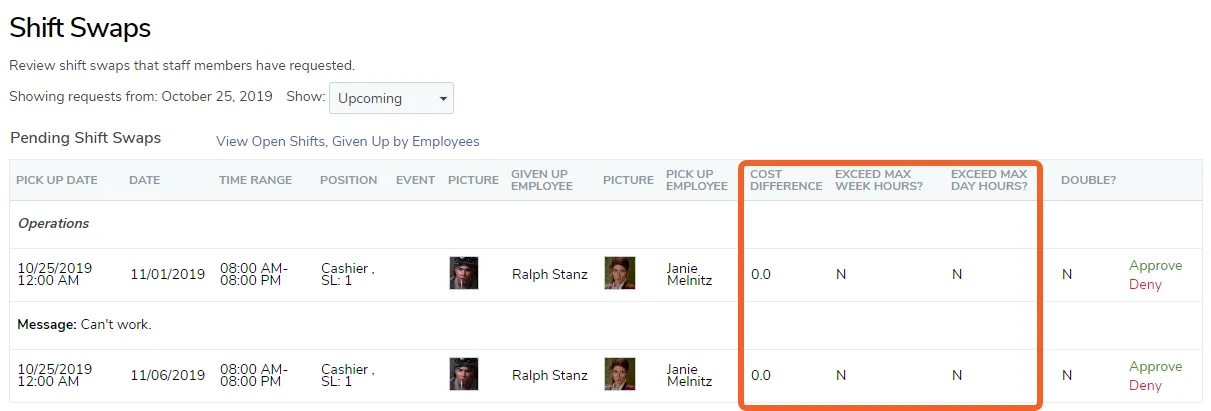
Task: Click Janie Melnitz's picture in 11/06/2019 row
Action: click(619, 374)
